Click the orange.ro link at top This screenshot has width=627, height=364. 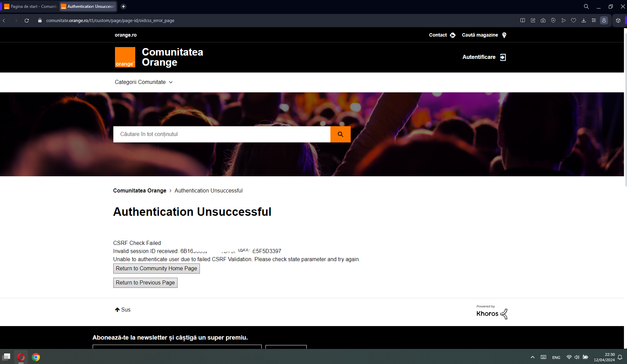pos(126,35)
